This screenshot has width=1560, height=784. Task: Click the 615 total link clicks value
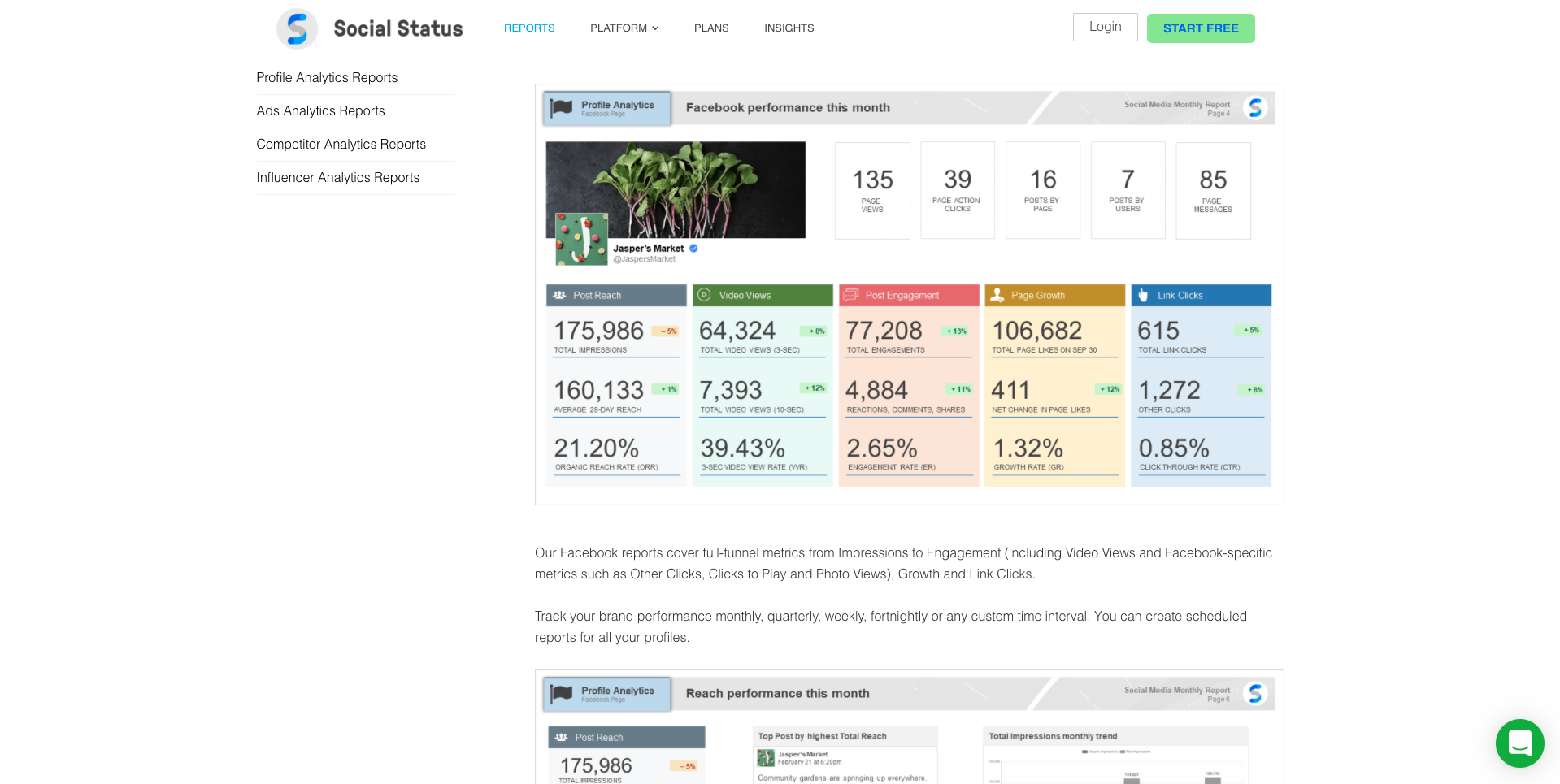(1158, 331)
